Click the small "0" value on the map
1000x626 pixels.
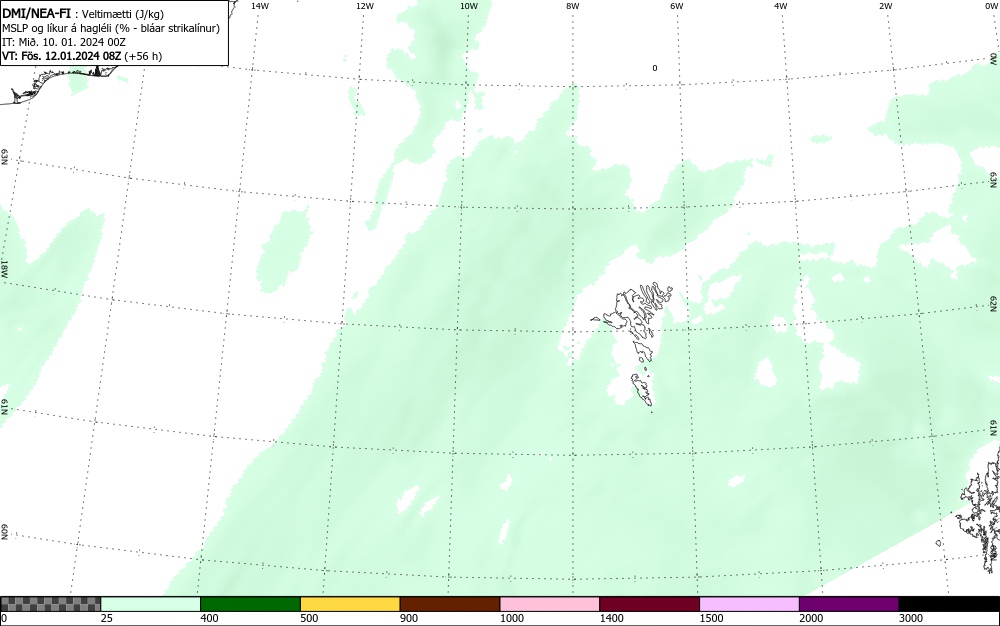point(654,68)
